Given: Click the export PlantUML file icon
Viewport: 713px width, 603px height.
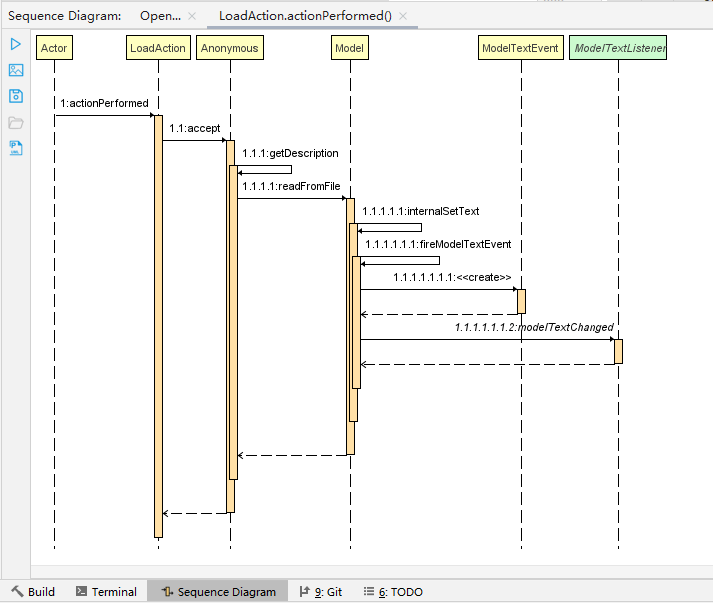Looking at the screenshot, I should click(x=16, y=148).
